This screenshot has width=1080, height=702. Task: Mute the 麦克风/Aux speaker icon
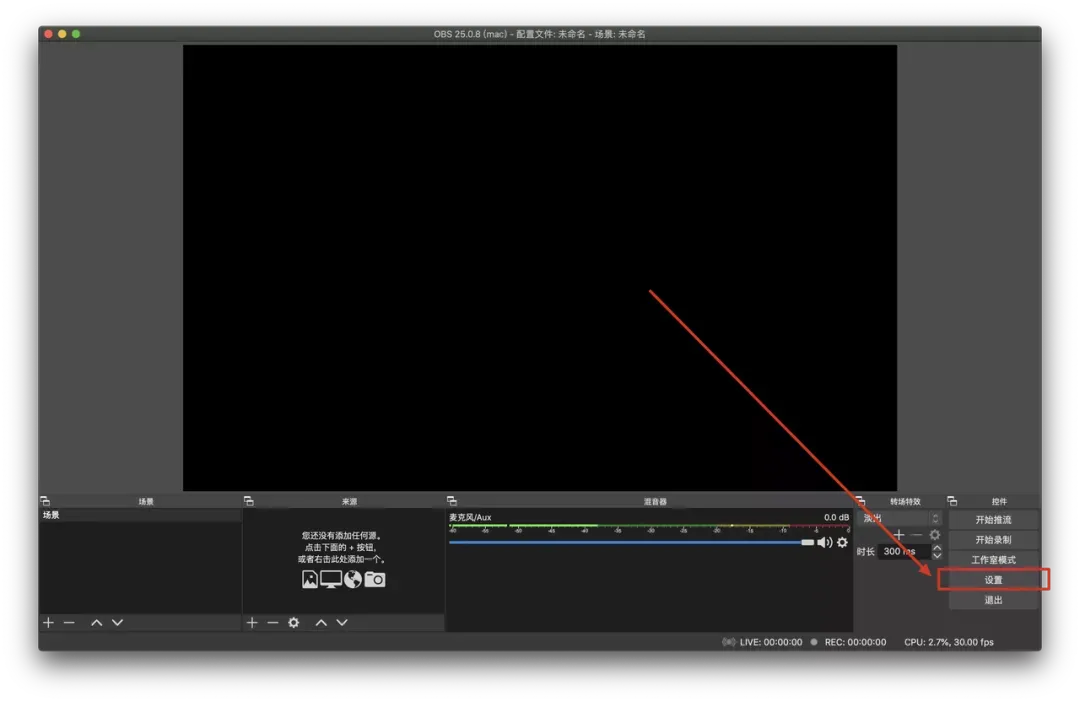point(824,542)
